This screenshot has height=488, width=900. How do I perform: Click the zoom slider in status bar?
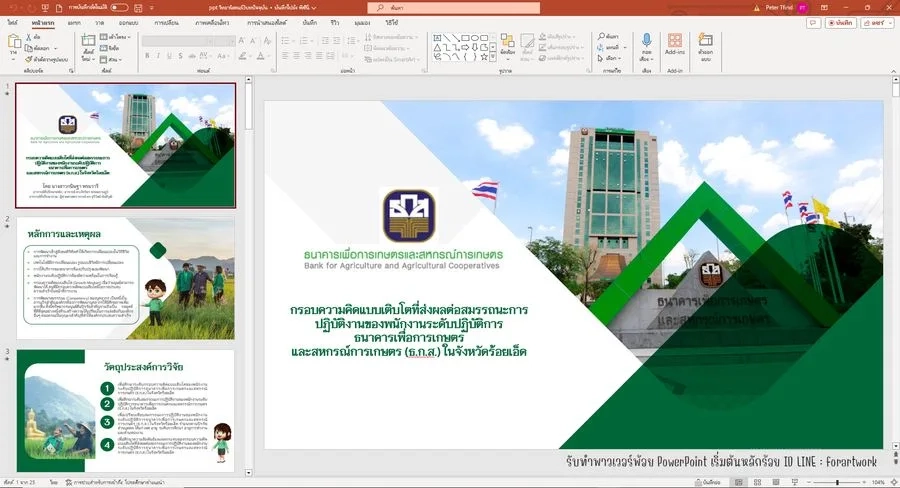pyautogui.click(x=837, y=482)
